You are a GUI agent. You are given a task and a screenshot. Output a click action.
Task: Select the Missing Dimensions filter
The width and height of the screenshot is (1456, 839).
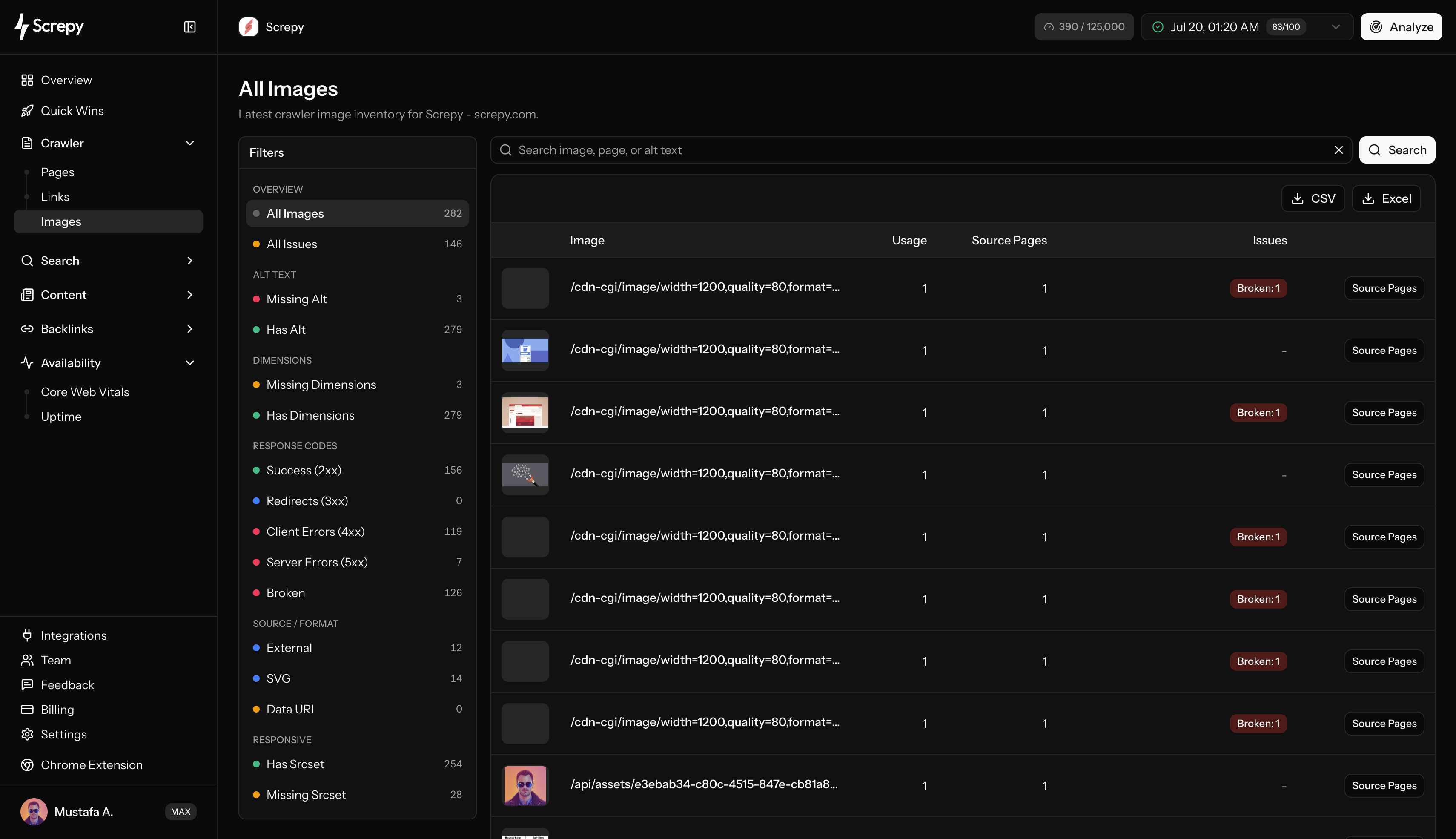pos(357,384)
